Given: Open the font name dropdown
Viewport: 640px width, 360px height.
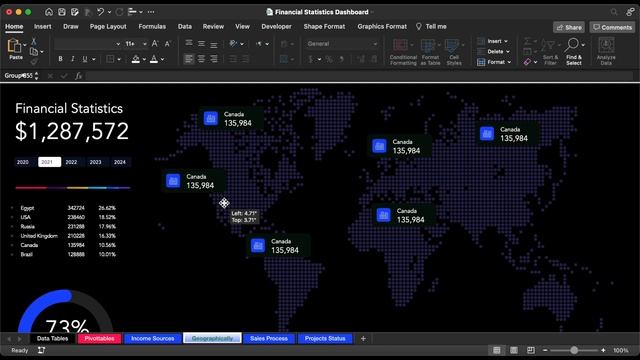Looking at the screenshot, I should (118, 44).
